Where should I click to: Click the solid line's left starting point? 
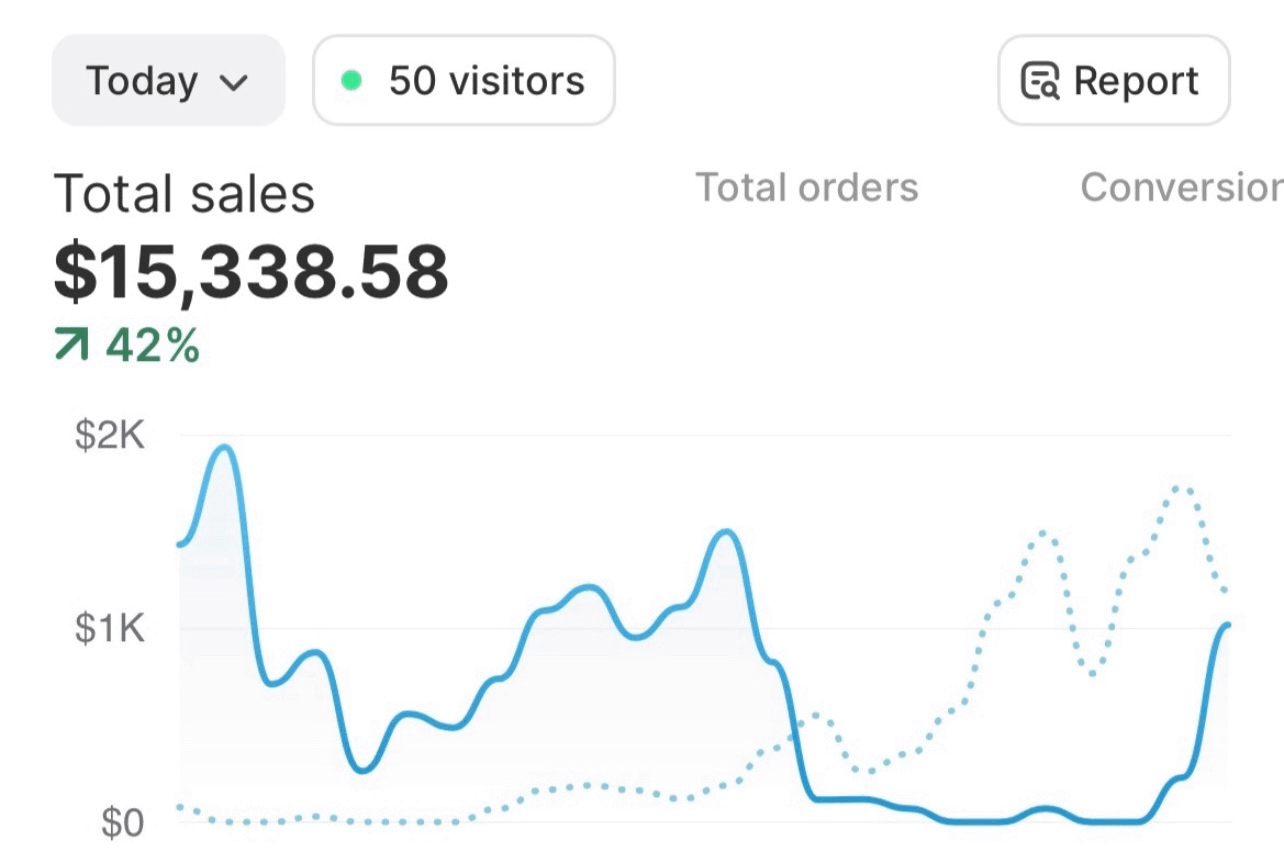(x=180, y=544)
